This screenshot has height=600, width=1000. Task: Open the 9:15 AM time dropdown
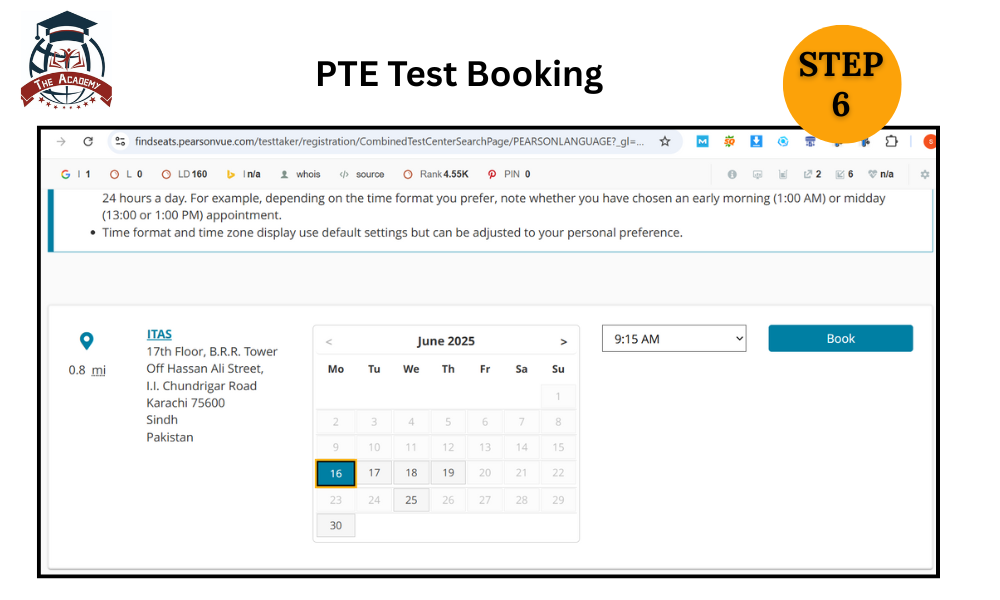(674, 339)
